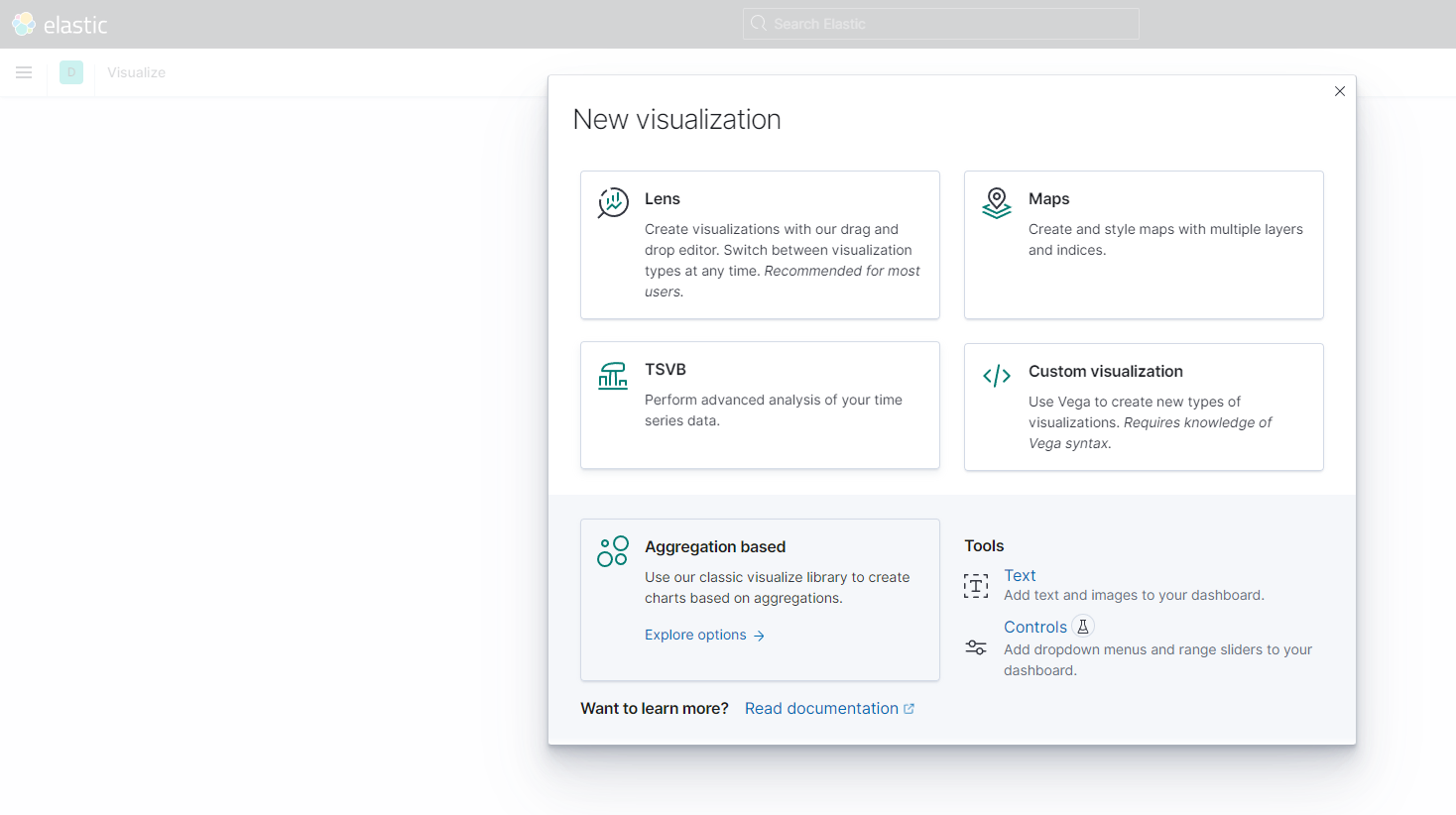
Task: Click the arrow next to Explore options
Action: point(759,636)
